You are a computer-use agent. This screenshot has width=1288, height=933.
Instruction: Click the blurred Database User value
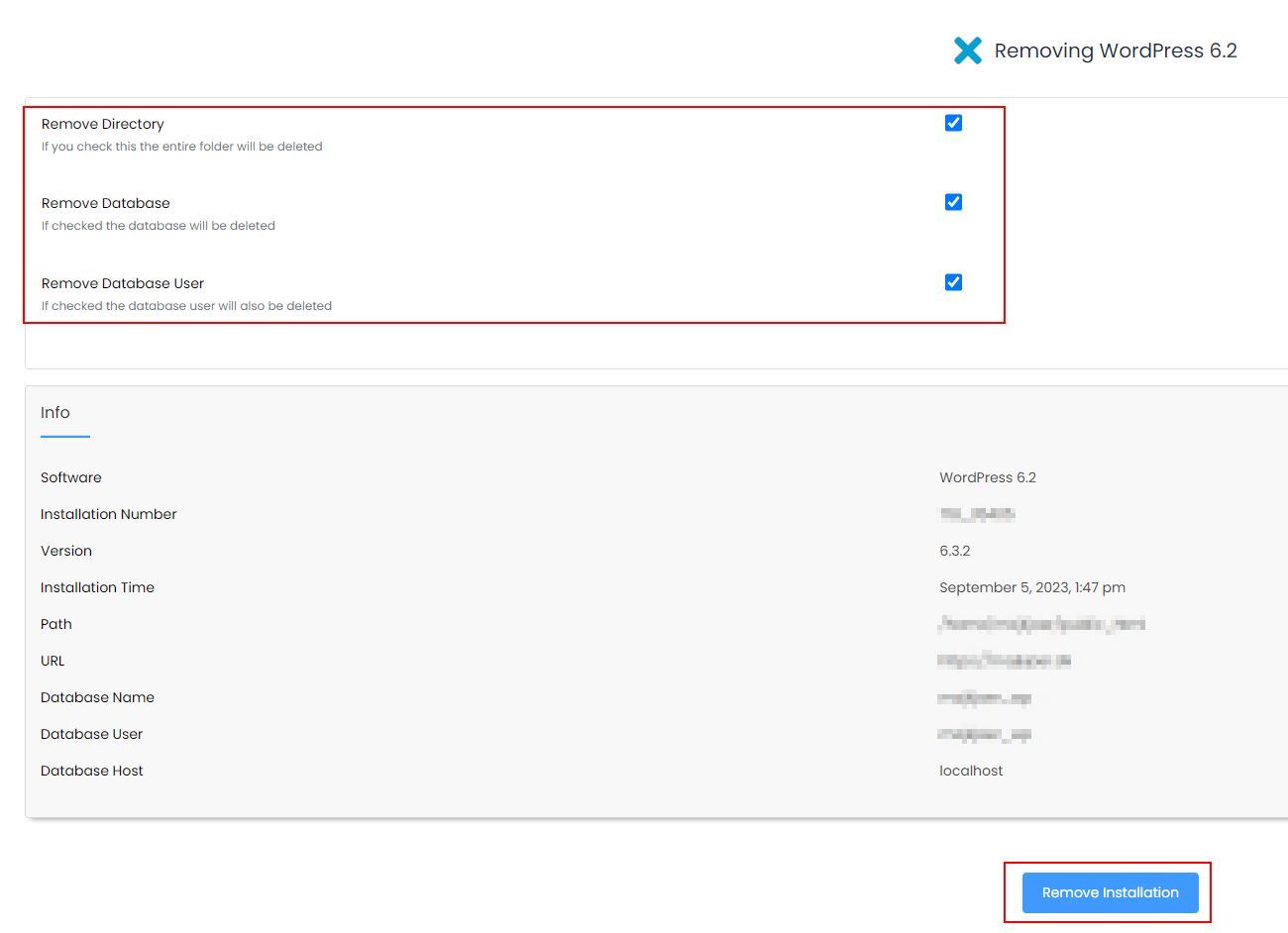point(984,735)
